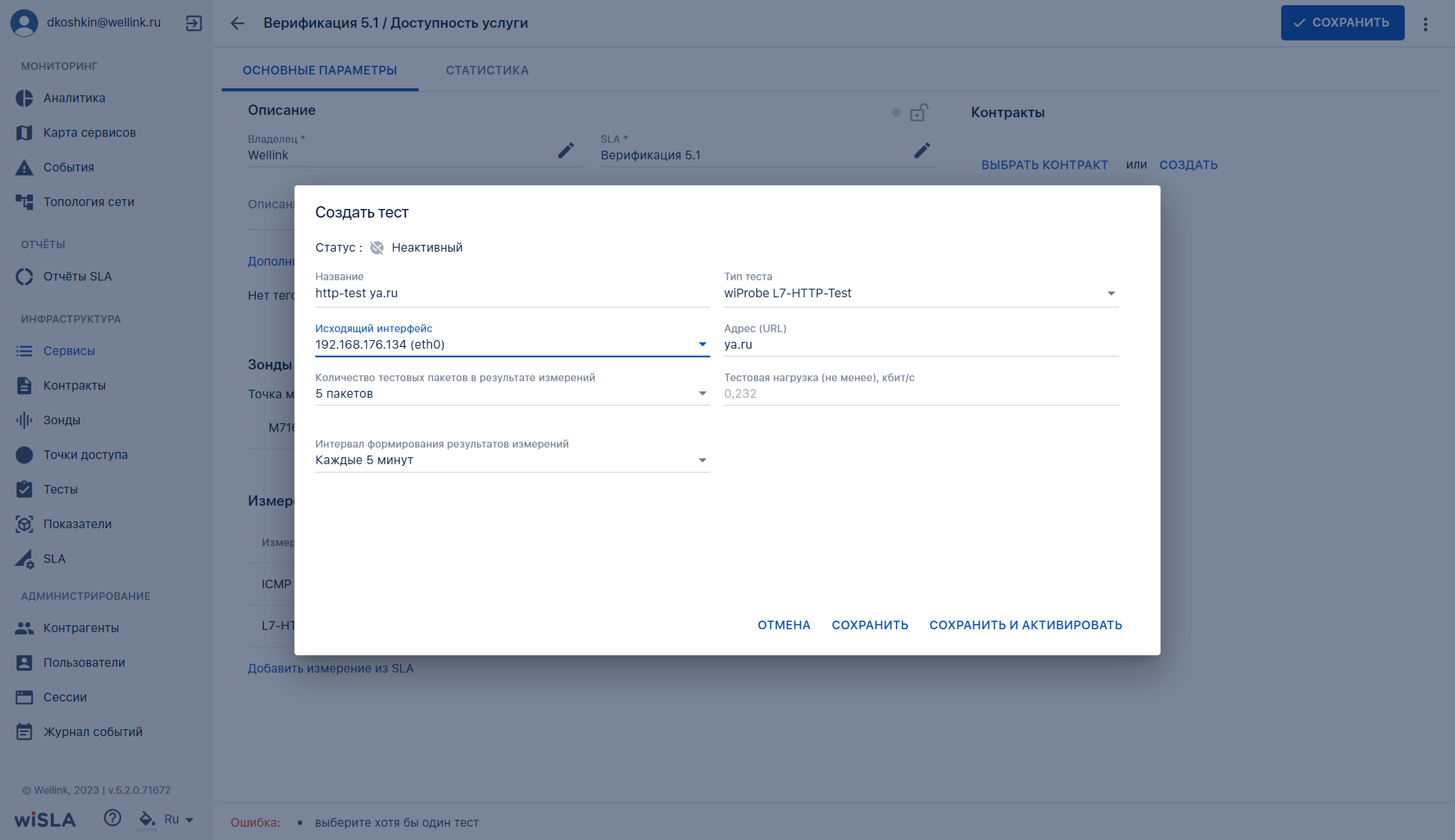This screenshot has width=1455, height=840.
Task: Click the theme paint bucket icon
Action: (x=147, y=819)
